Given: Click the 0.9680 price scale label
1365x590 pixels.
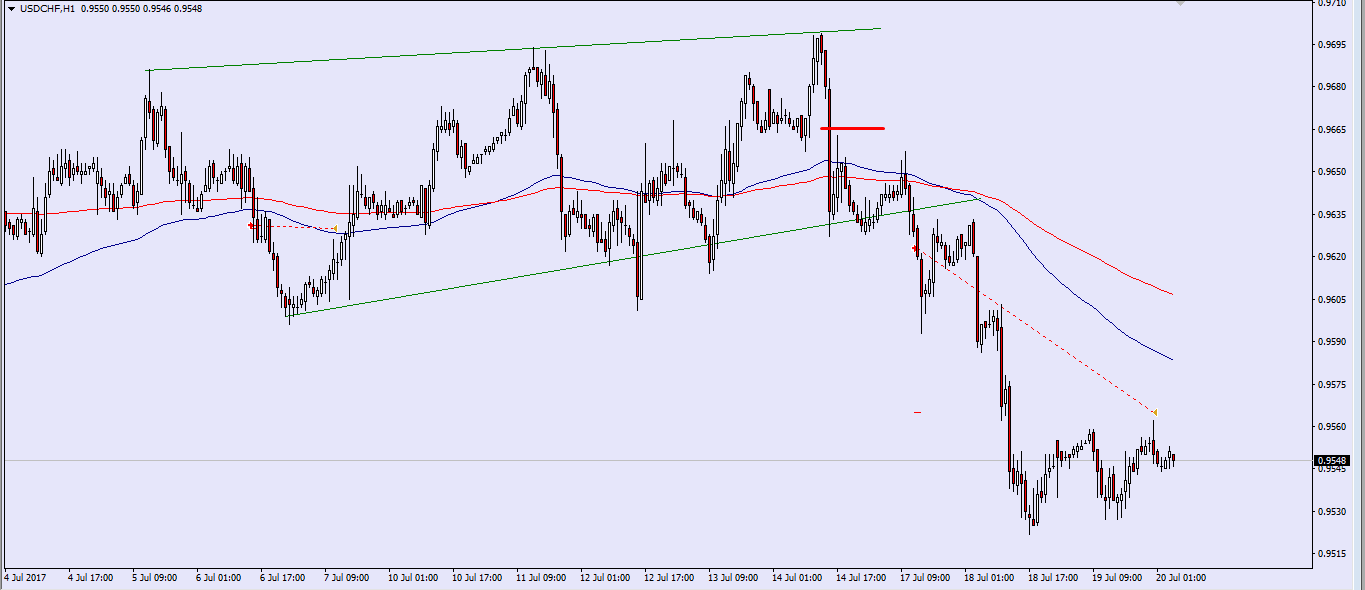Looking at the screenshot, I should pyautogui.click(x=1332, y=87).
